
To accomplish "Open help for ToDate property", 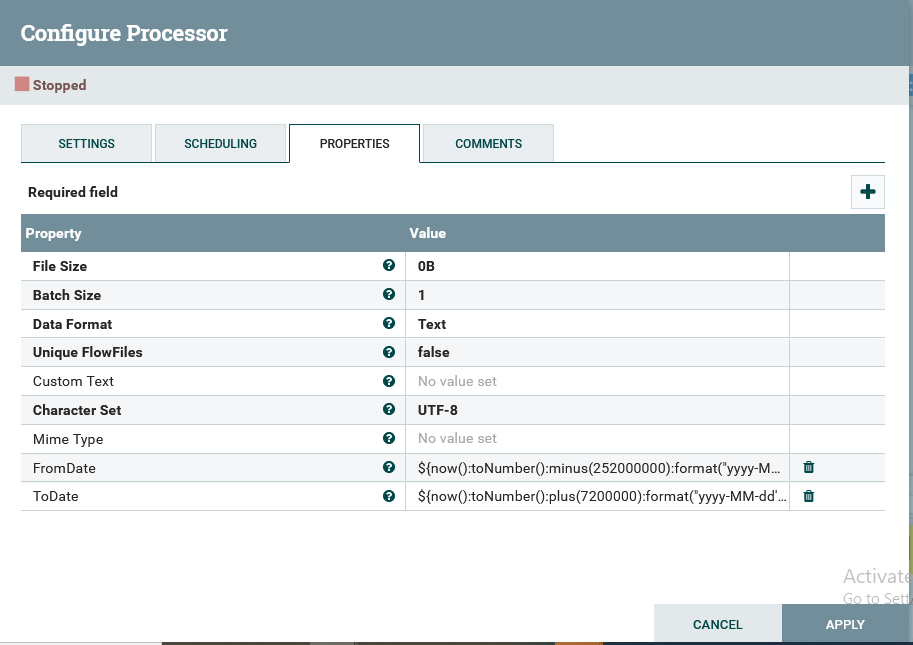I will tap(389, 496).
